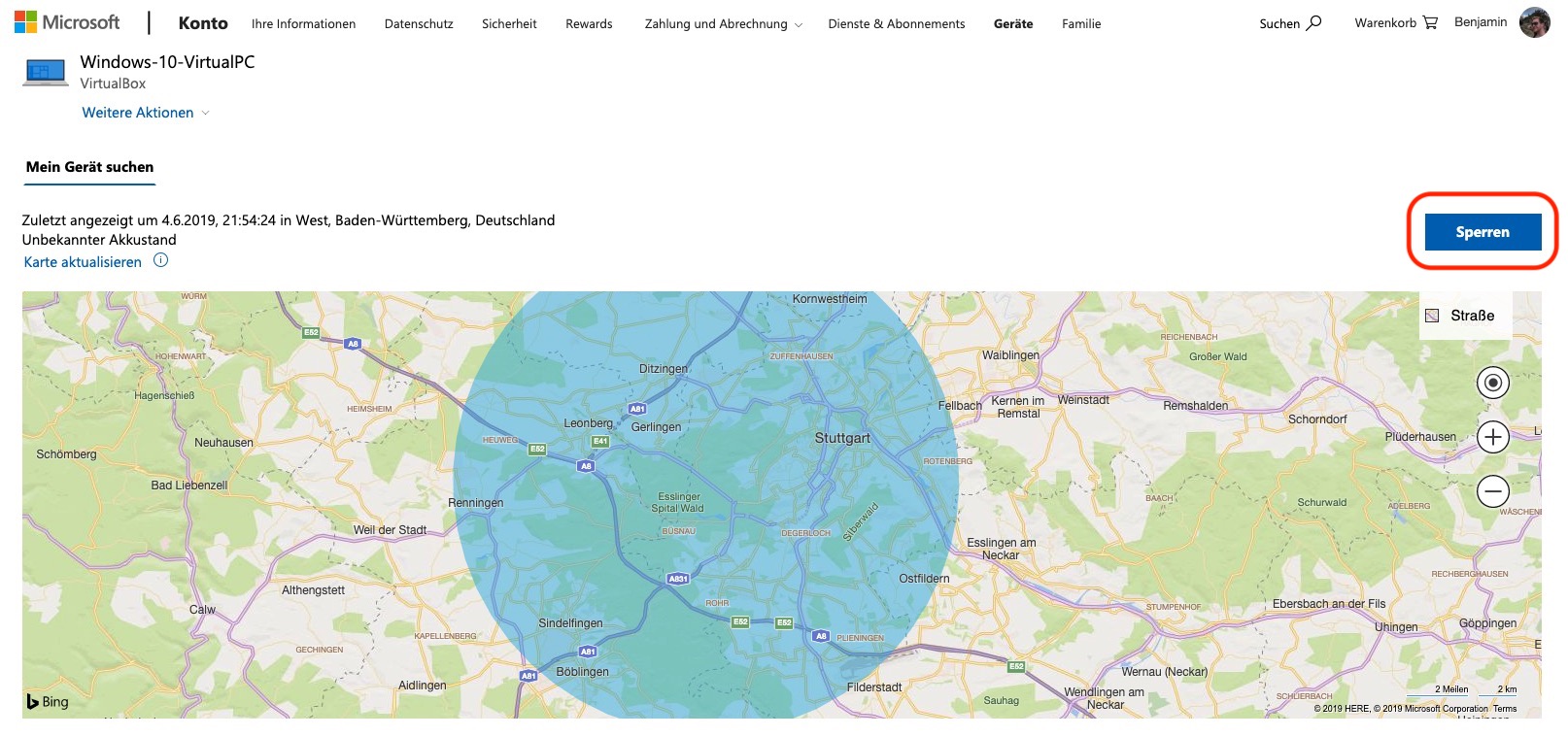
Task: Click the Microsoft logo
Action: click(x=67, y=22)
